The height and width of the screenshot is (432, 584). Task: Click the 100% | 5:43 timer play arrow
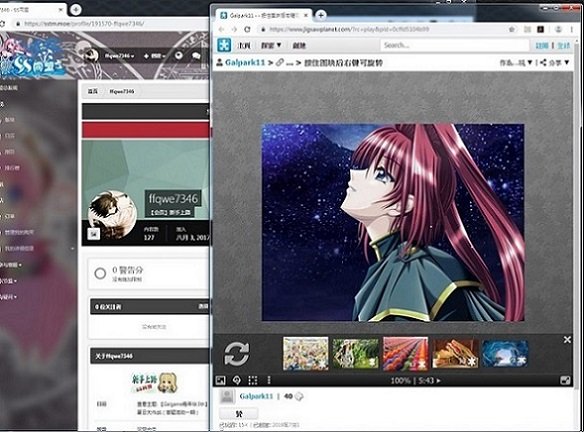(438, 381)
